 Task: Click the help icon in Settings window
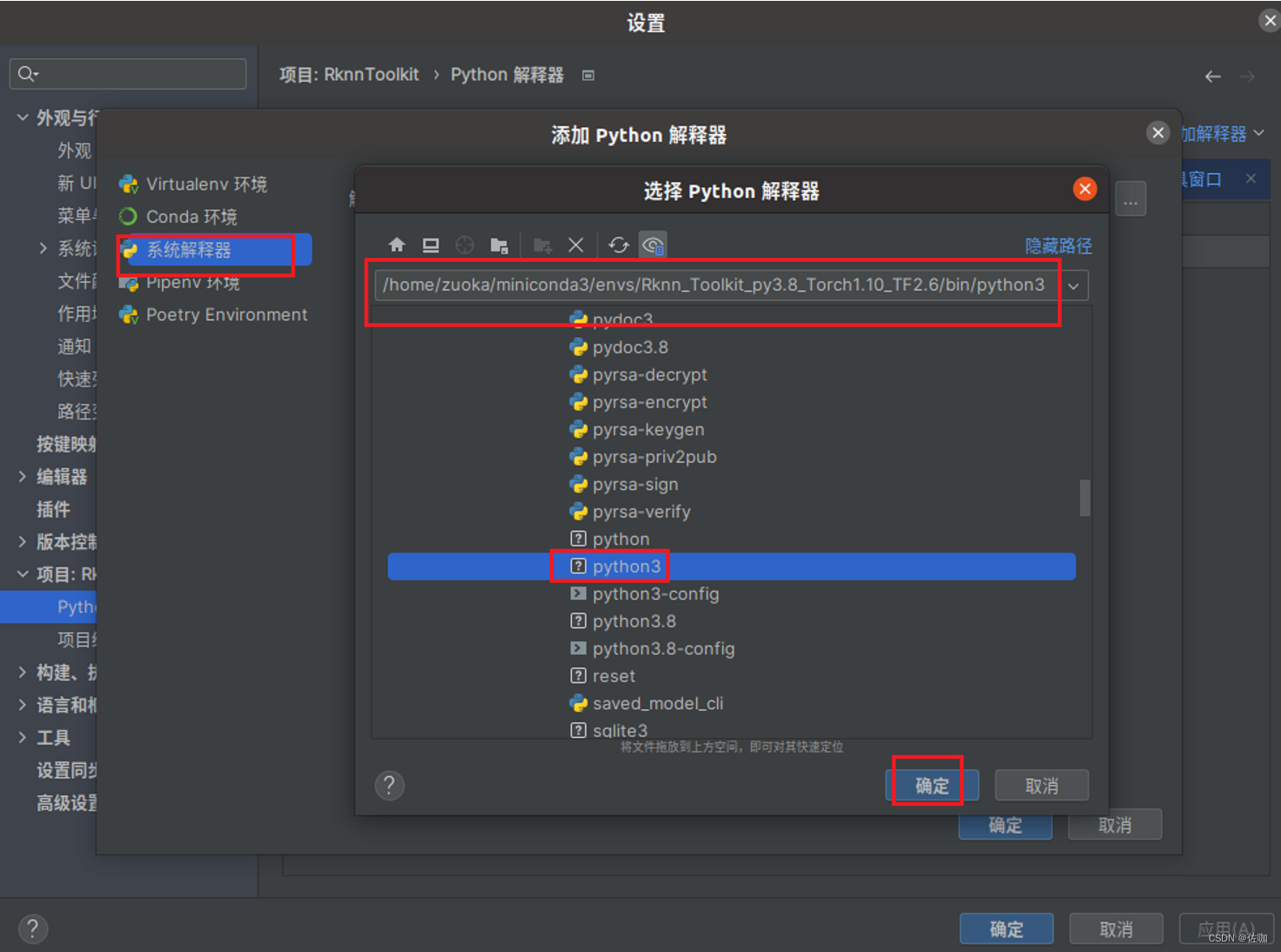click(x=32, y=929)
